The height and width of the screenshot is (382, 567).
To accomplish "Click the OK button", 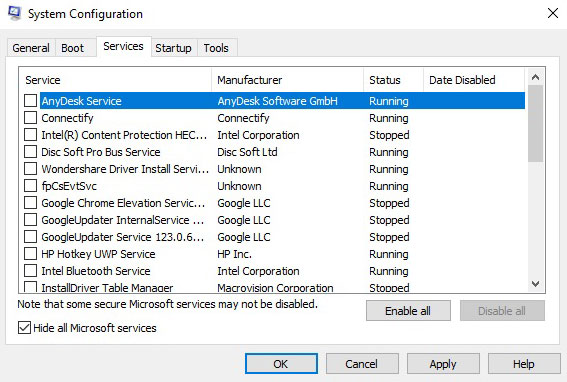I will click(281, 364).
